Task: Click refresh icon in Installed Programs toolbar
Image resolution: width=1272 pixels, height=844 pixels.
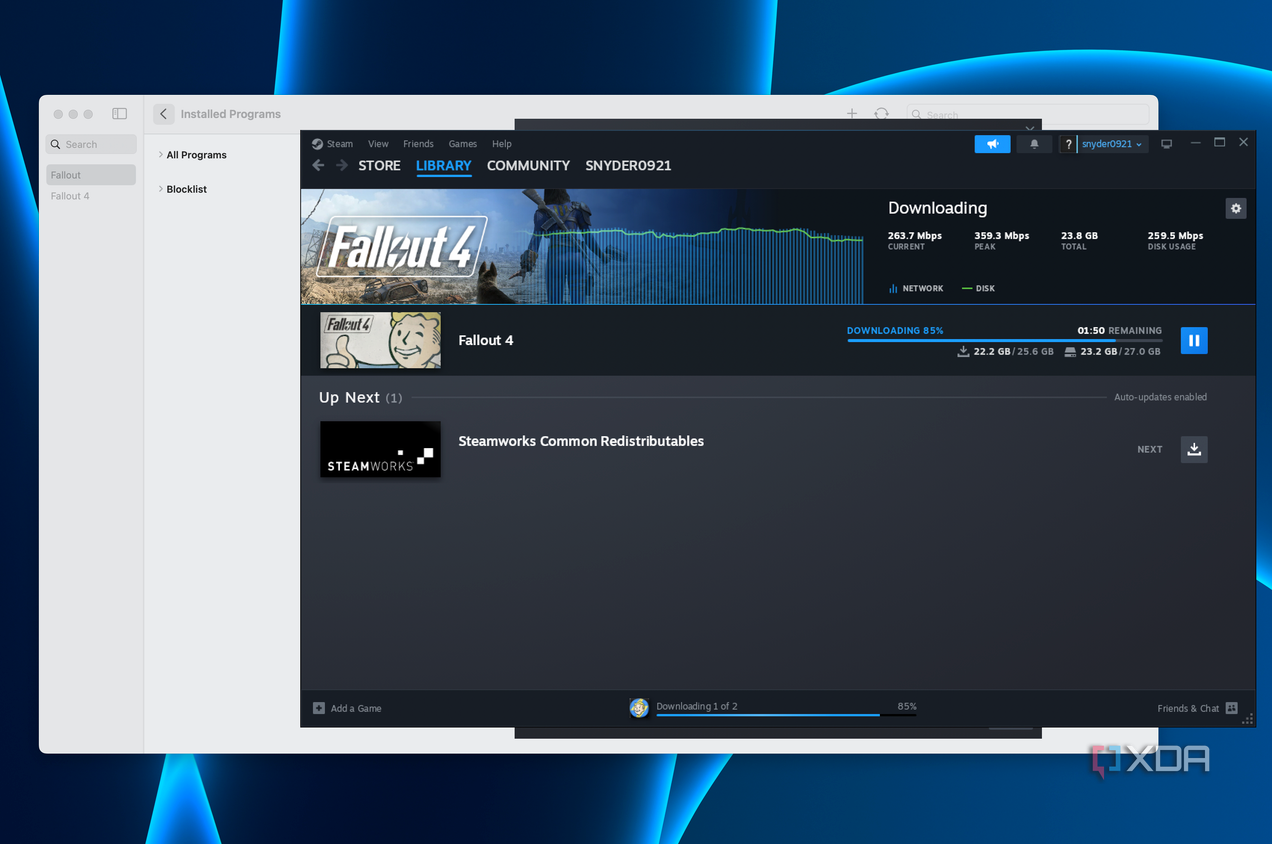Action: [x=881, y=114]
